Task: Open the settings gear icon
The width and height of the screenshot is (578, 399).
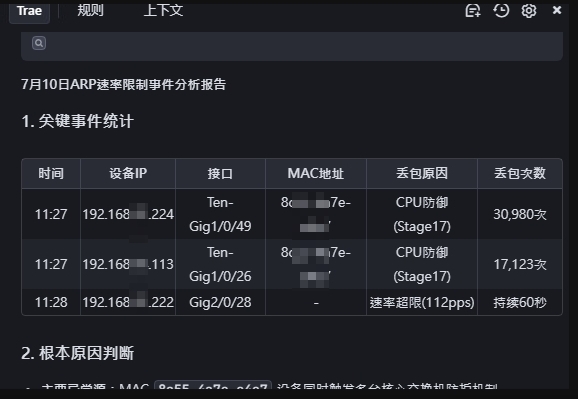Action: [529, 11]
